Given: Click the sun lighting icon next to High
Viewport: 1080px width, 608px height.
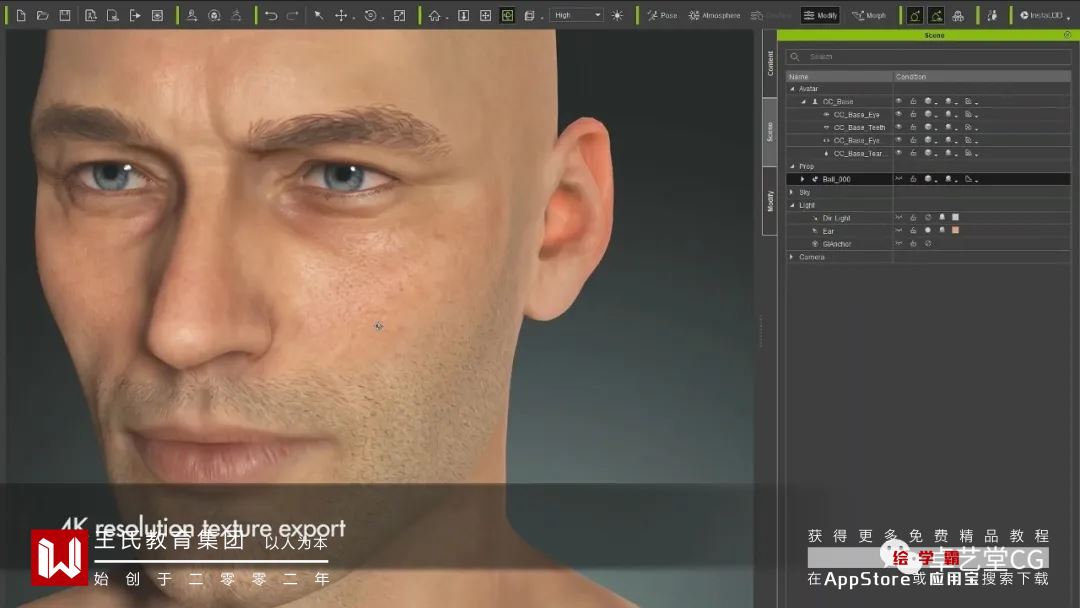Looking at the screenshot, I should [x=617, y=15].
